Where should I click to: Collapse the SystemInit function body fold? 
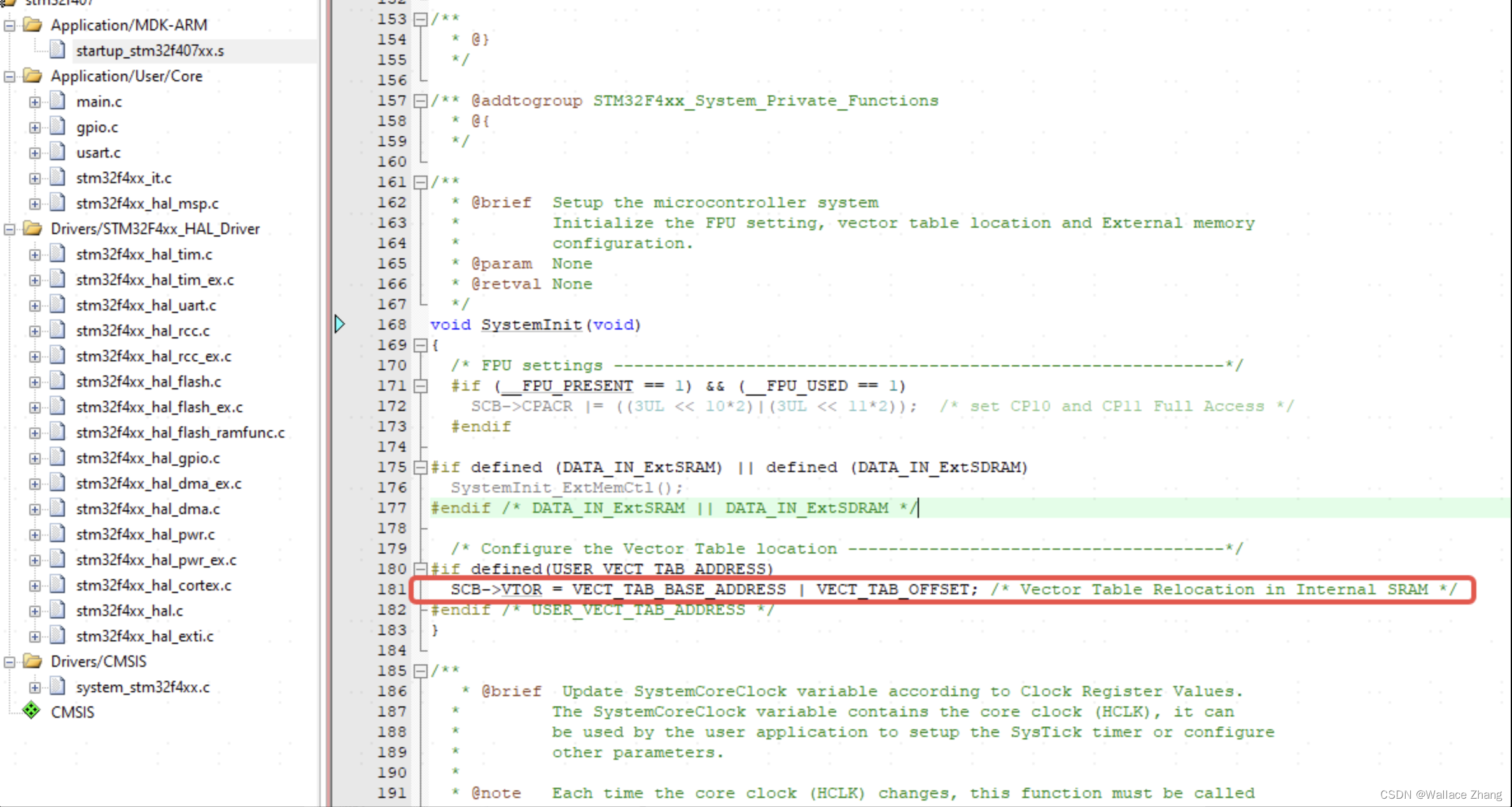click(x=420, y=345)
